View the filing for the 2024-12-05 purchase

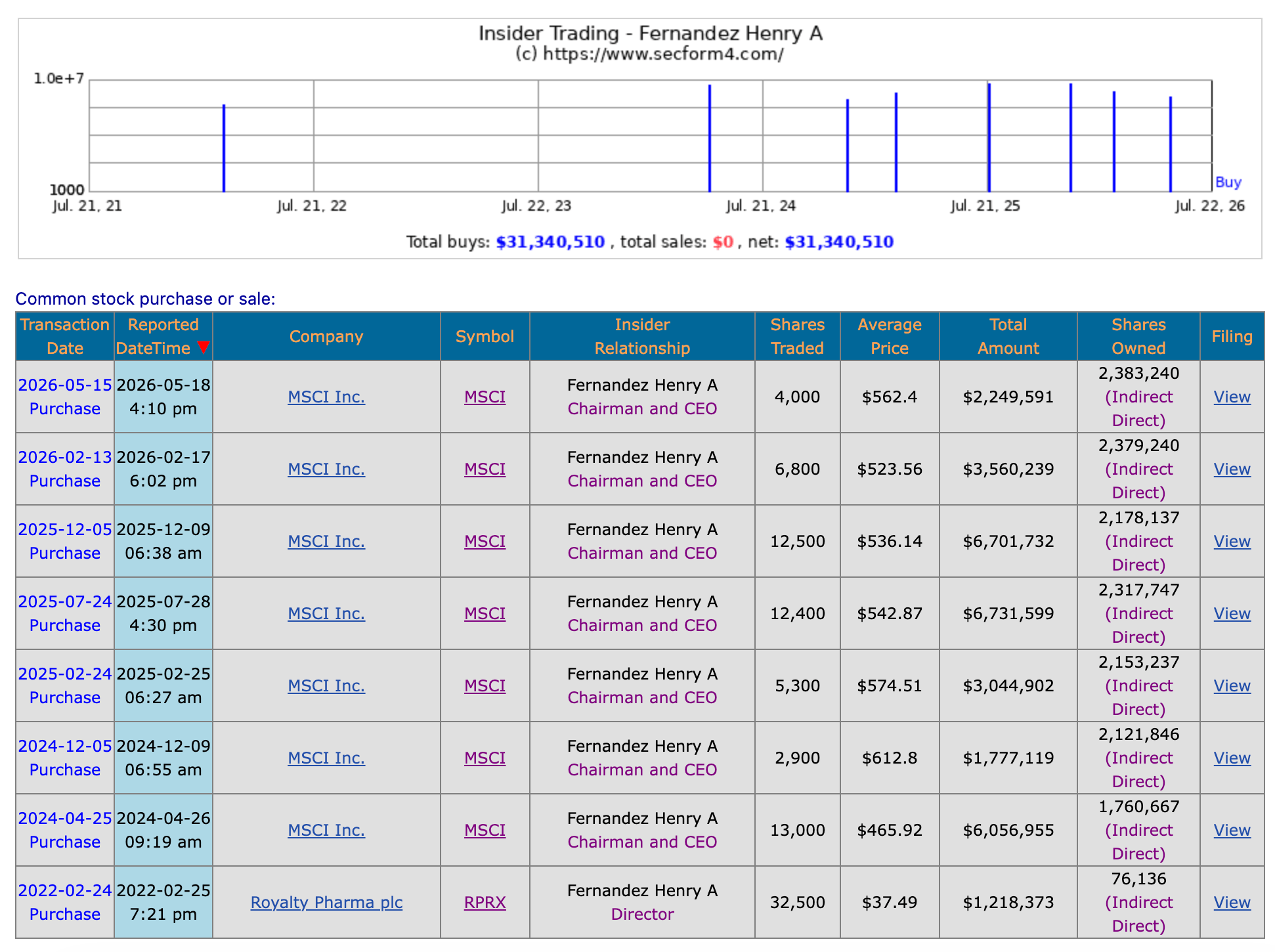click(1232, 758)
